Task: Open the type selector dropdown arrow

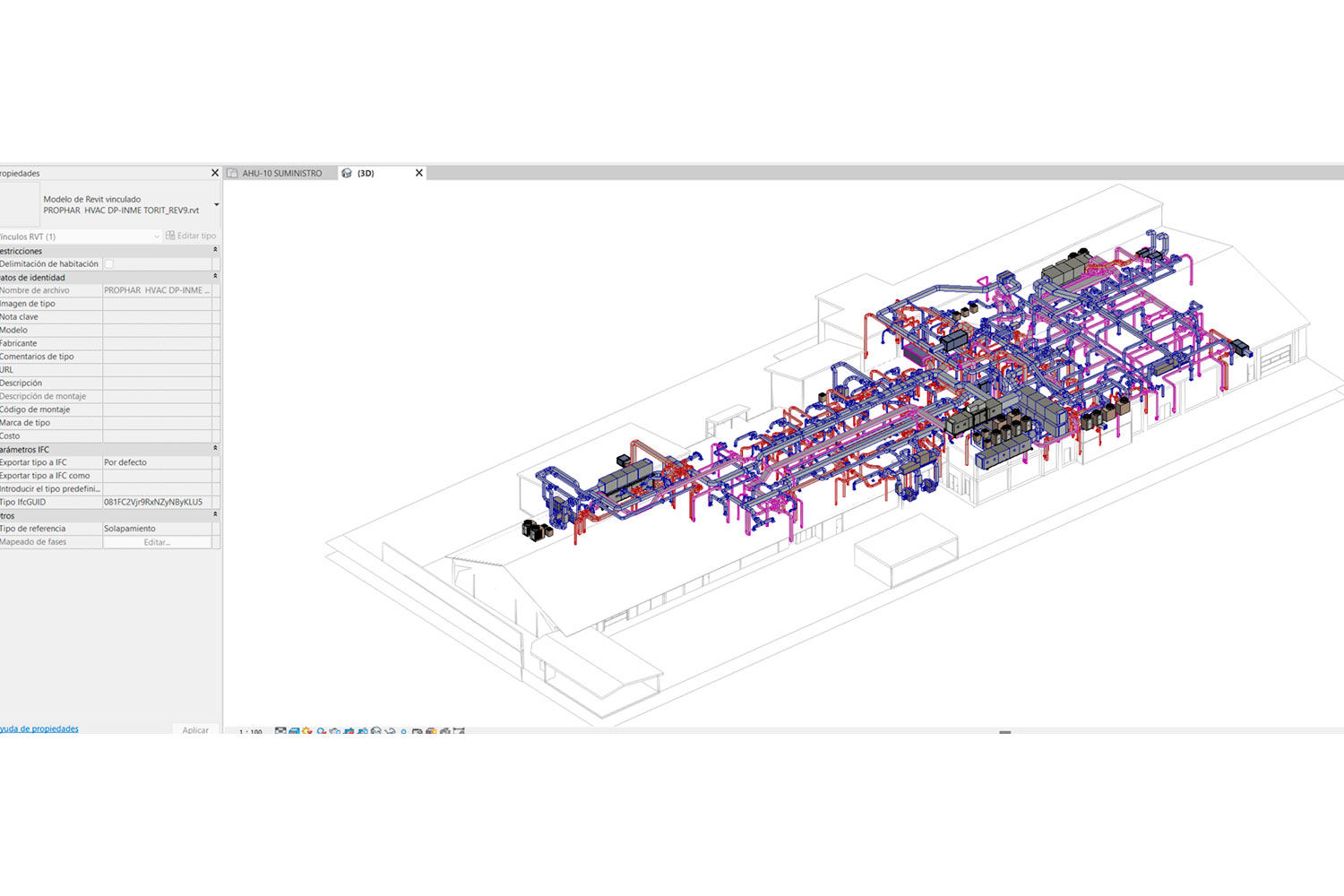Action: coord(216,205)
